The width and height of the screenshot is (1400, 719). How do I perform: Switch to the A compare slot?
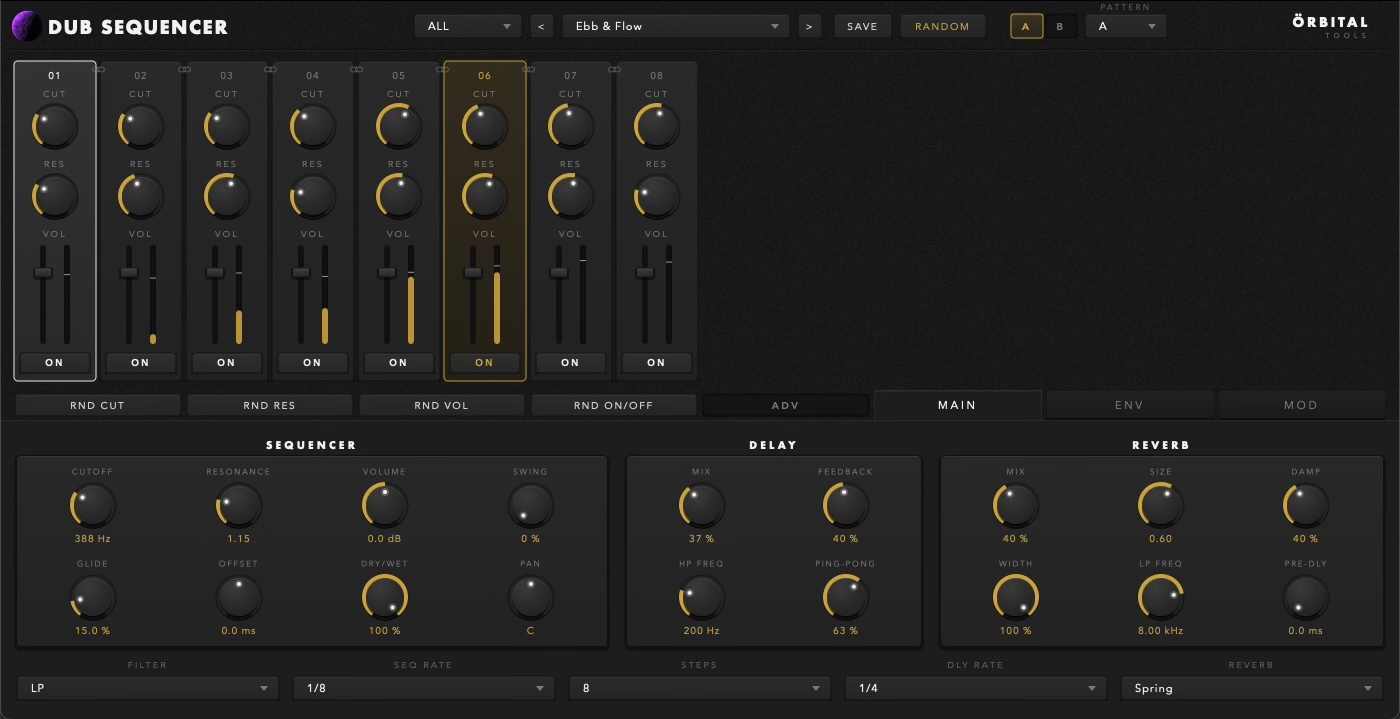point(1026,26)
